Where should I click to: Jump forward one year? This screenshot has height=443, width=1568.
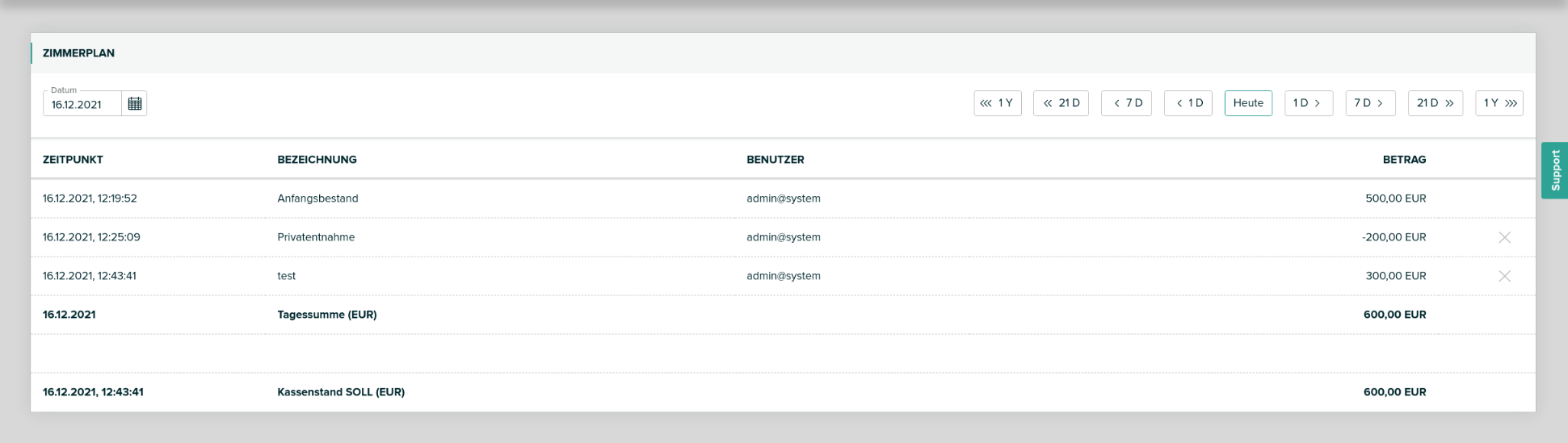tap(1499, 103)
